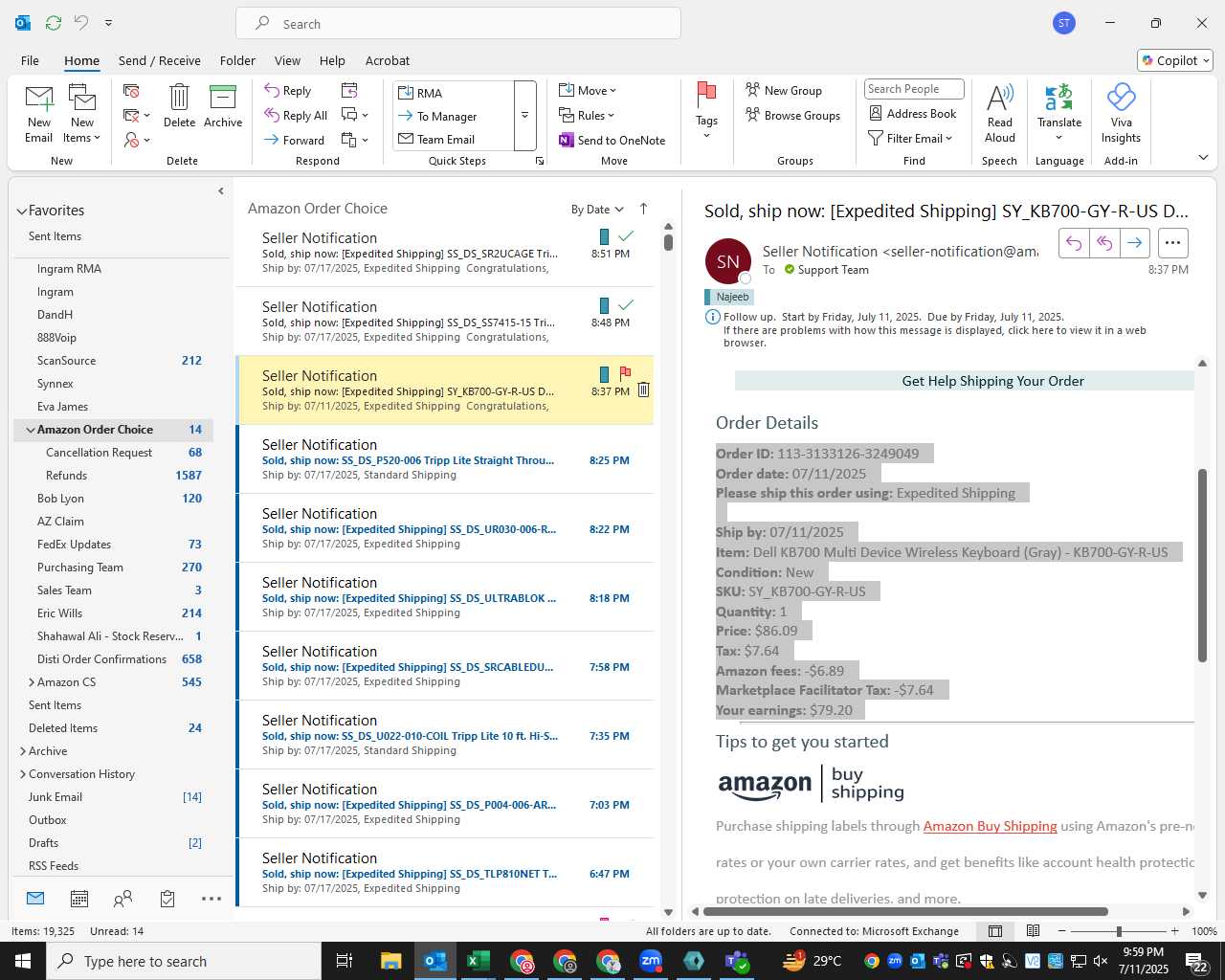Toggle completed checkmark on 8:48 PM message
Viewport: 1225px width, 980px height.
626,304
